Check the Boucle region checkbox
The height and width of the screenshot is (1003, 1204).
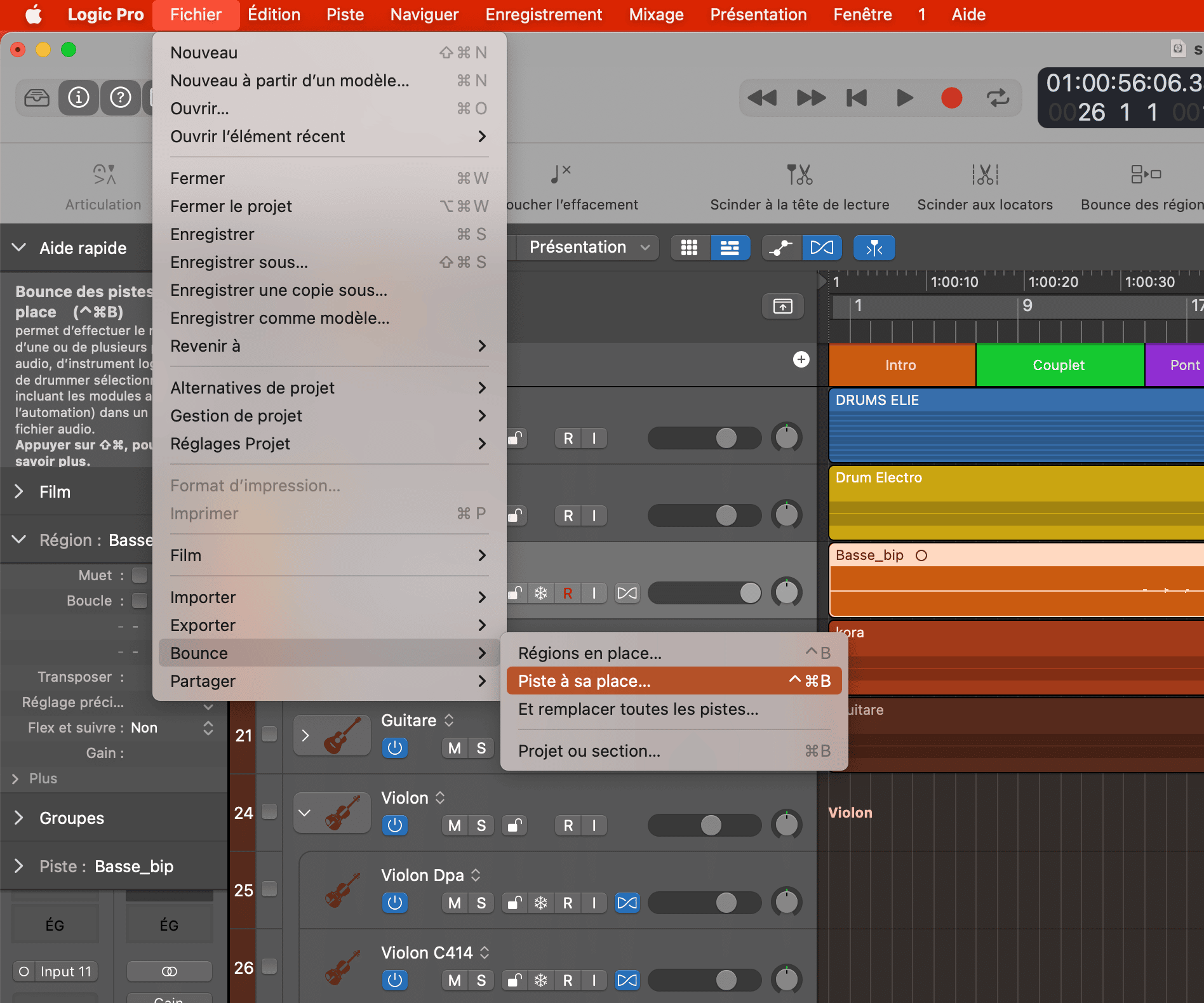(x=140, y=601)
